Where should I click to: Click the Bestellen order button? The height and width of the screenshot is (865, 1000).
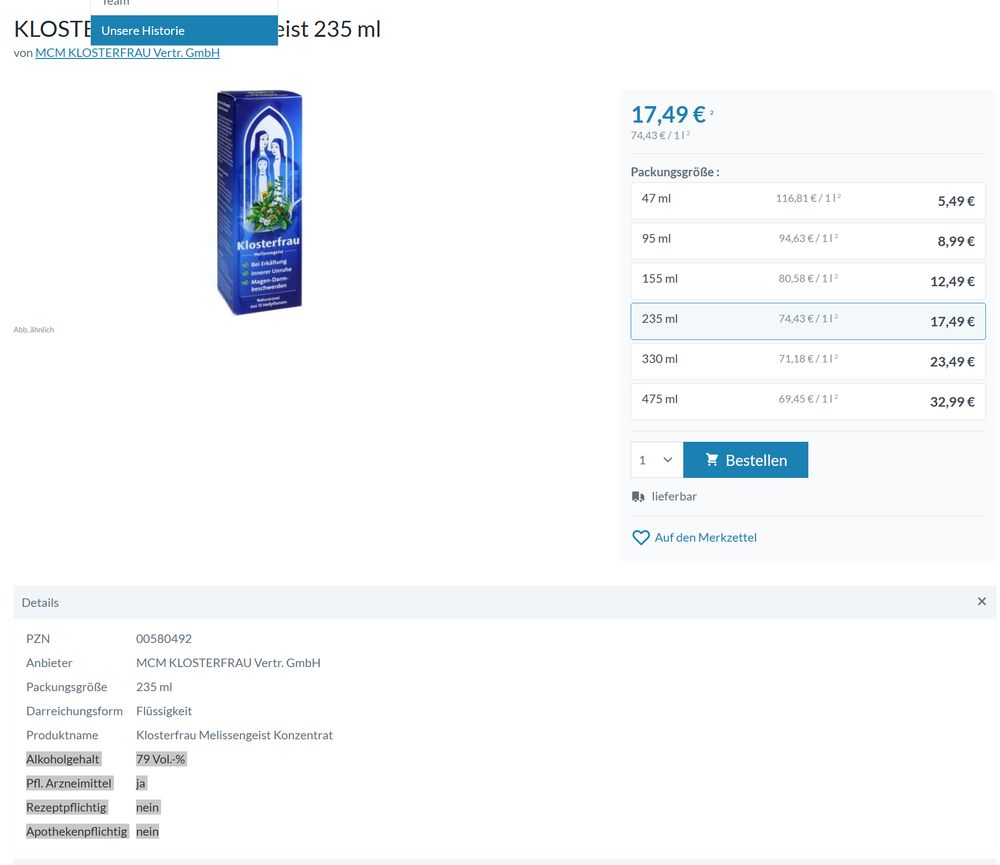tap(746, 460)
